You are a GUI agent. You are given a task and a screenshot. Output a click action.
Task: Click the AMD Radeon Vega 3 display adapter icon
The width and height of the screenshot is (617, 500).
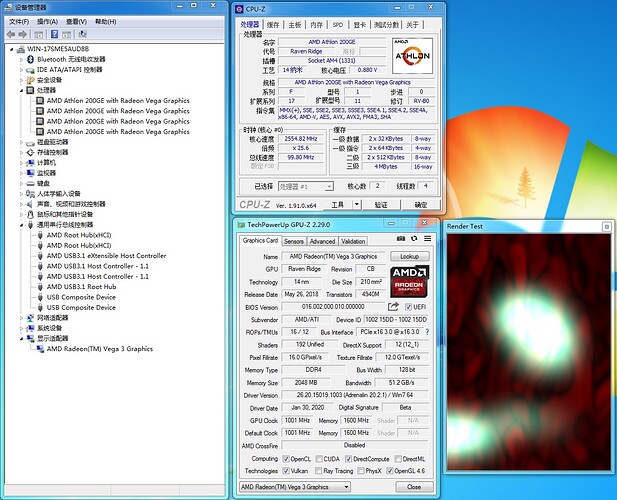click(x=40, y=349)
